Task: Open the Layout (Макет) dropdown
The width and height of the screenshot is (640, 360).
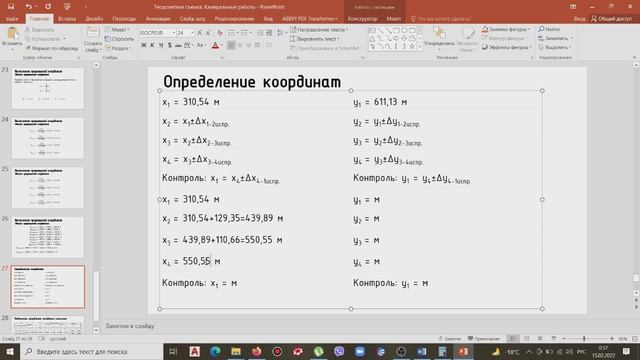Action: click(117, 30)
